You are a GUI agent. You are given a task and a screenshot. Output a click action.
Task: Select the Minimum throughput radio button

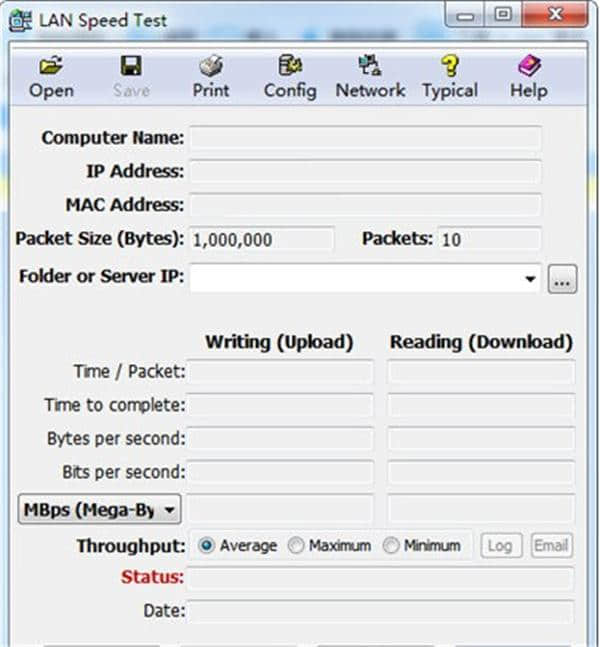tap(390, 546)
